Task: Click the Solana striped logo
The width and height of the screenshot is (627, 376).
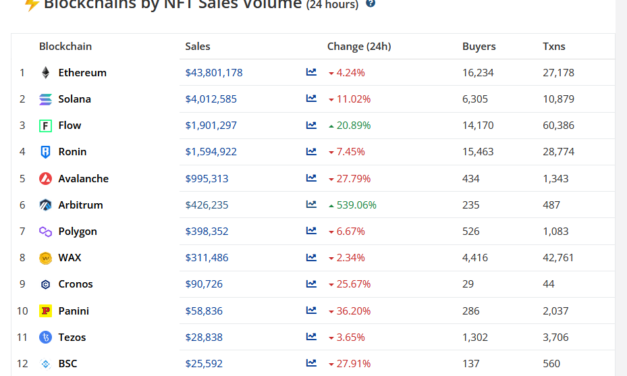Action: click(x=46, y=99)
